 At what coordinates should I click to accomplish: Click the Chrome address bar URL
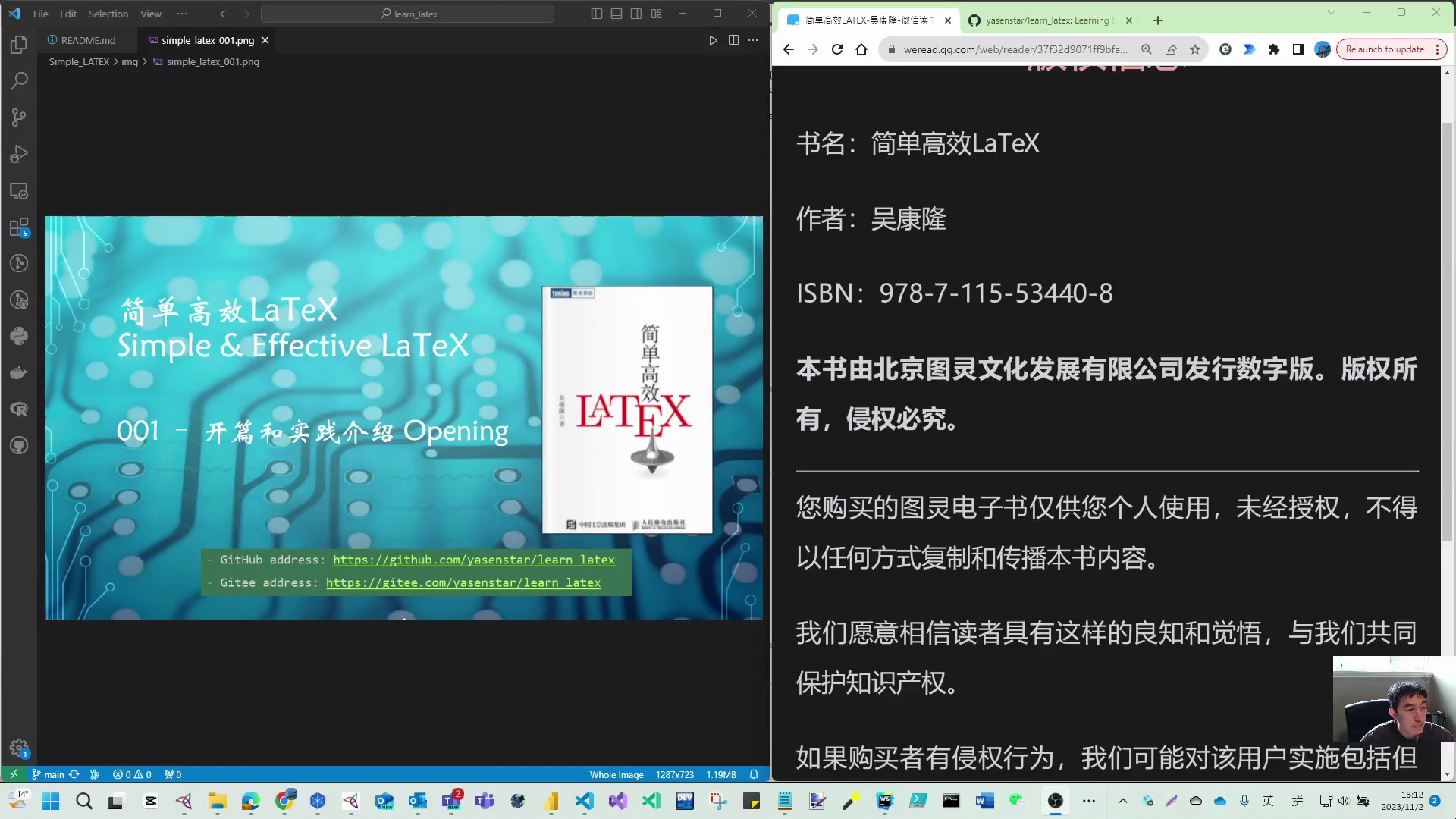point(1015,49)
